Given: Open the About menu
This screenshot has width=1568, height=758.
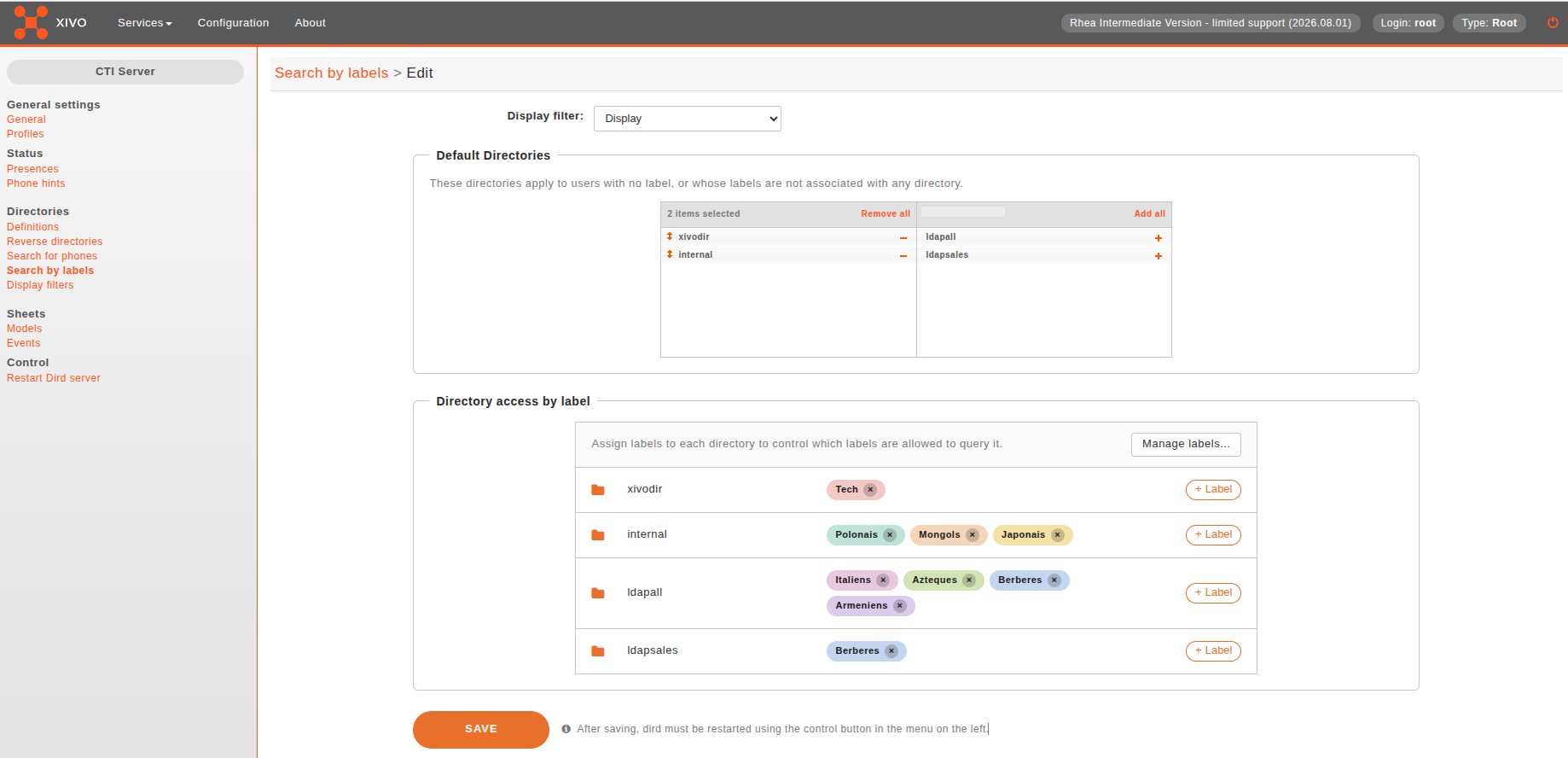Looking at the screenshot, I should [x=311, y=23].
